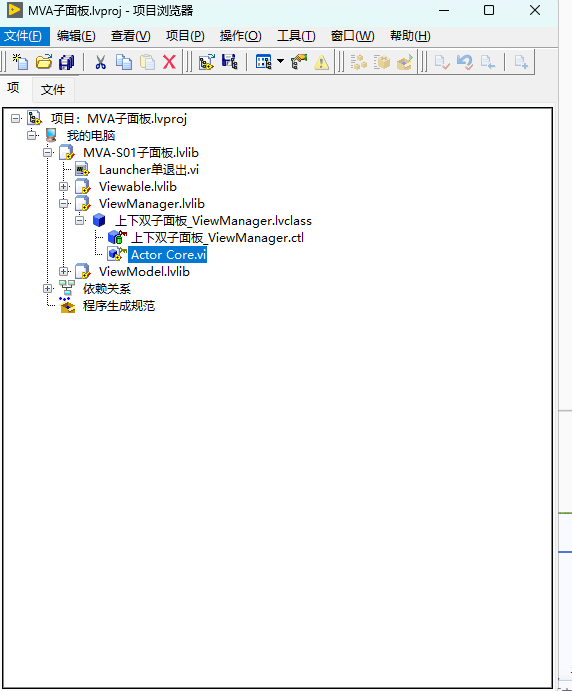Select the 我的电脑 text label

[91, 136]
